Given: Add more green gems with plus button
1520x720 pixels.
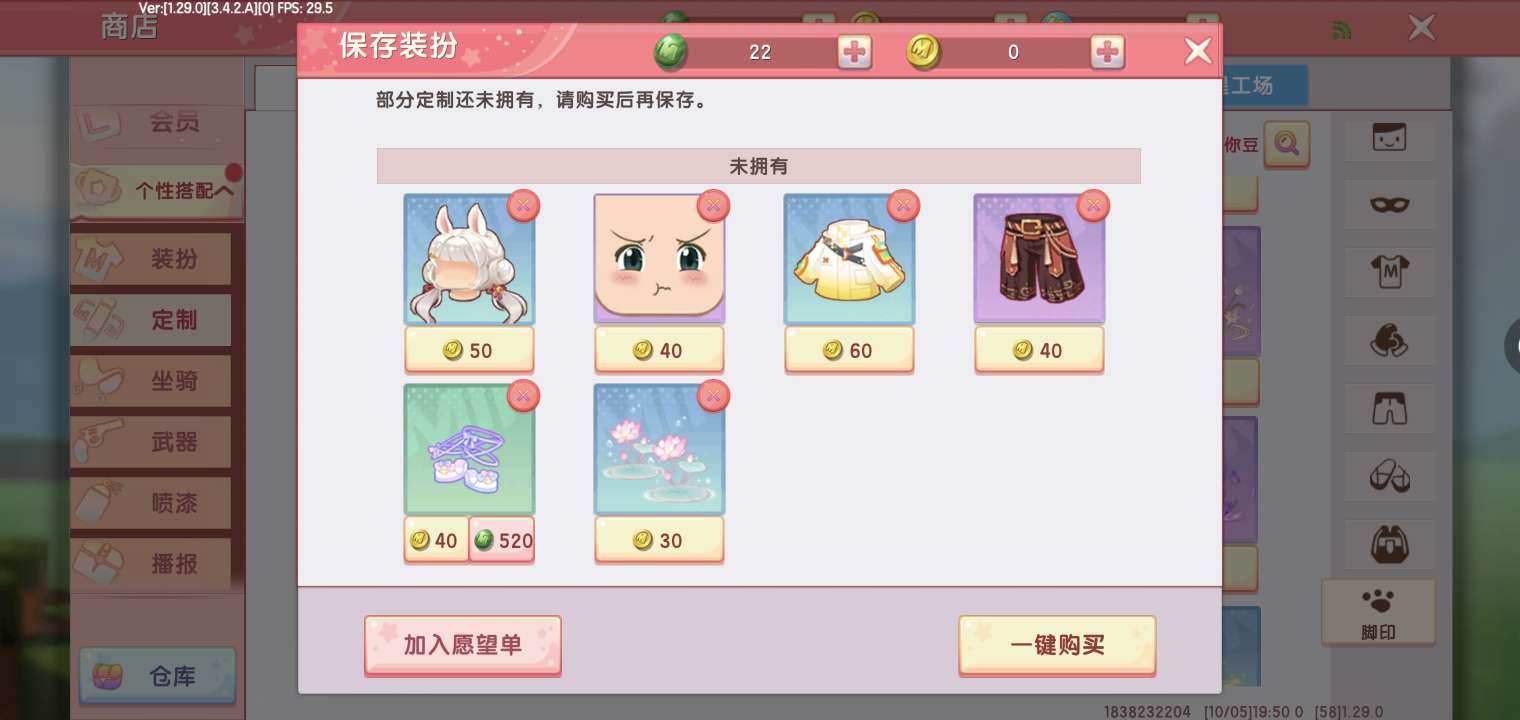Looking at the screenshot, I should pyautogui.click(x=854, y=52).
